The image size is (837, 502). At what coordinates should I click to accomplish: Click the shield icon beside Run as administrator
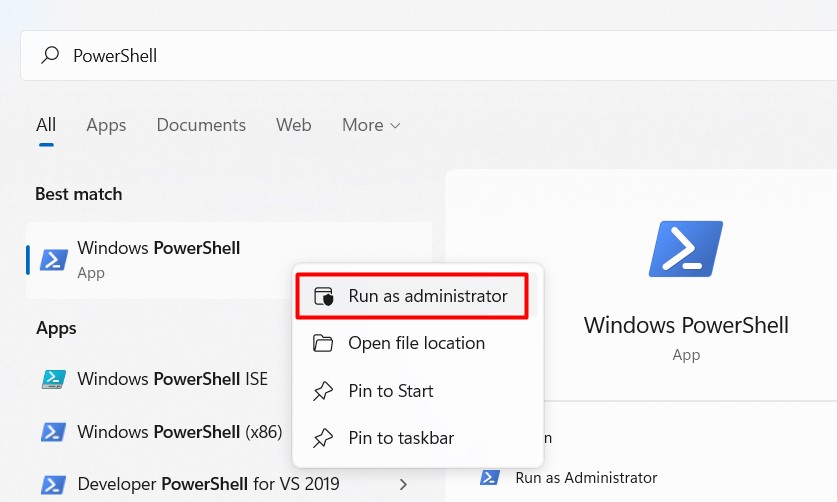tap(323, 296)
